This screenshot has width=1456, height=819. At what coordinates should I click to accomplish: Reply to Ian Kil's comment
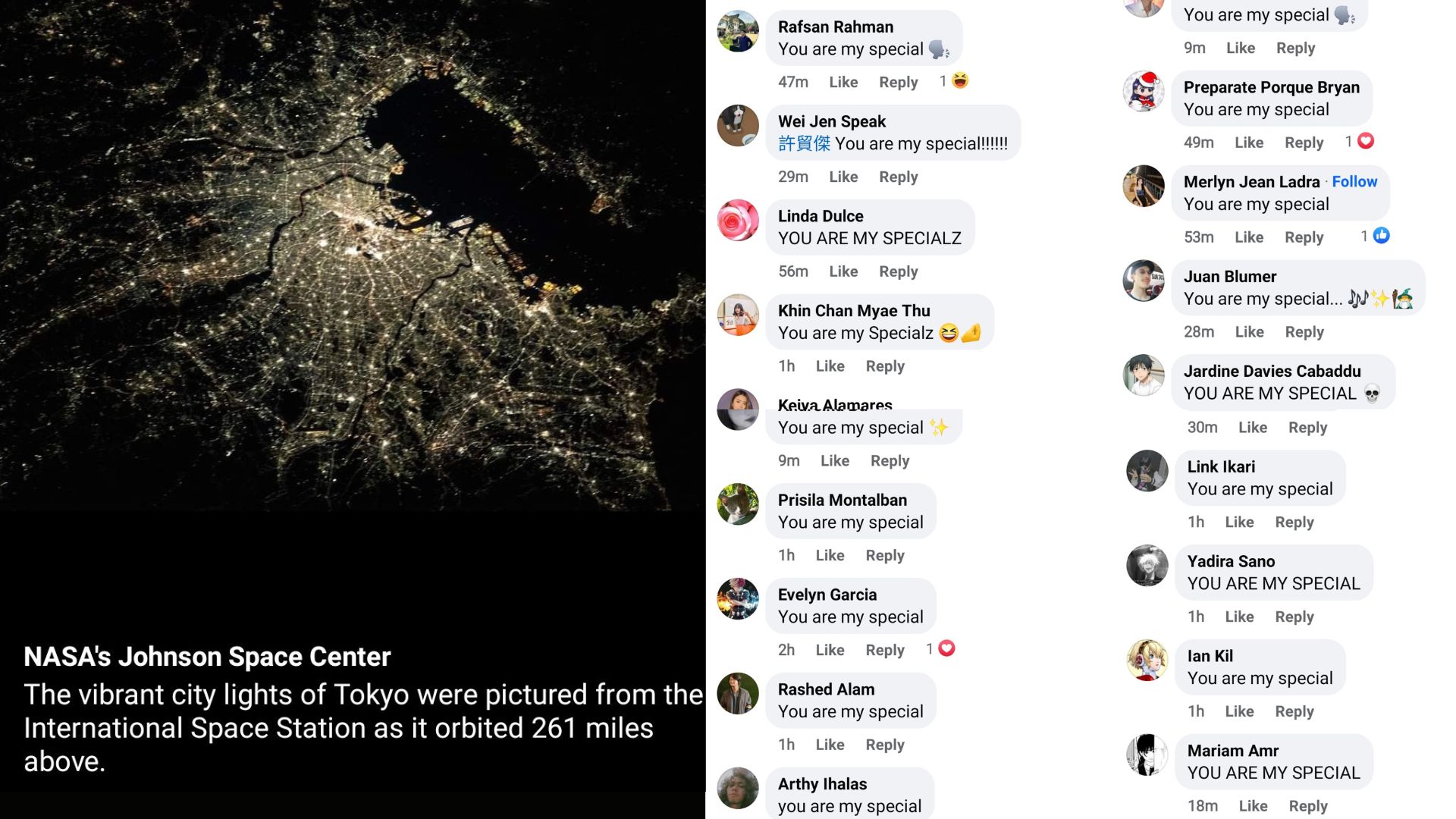pos(1294,712)
